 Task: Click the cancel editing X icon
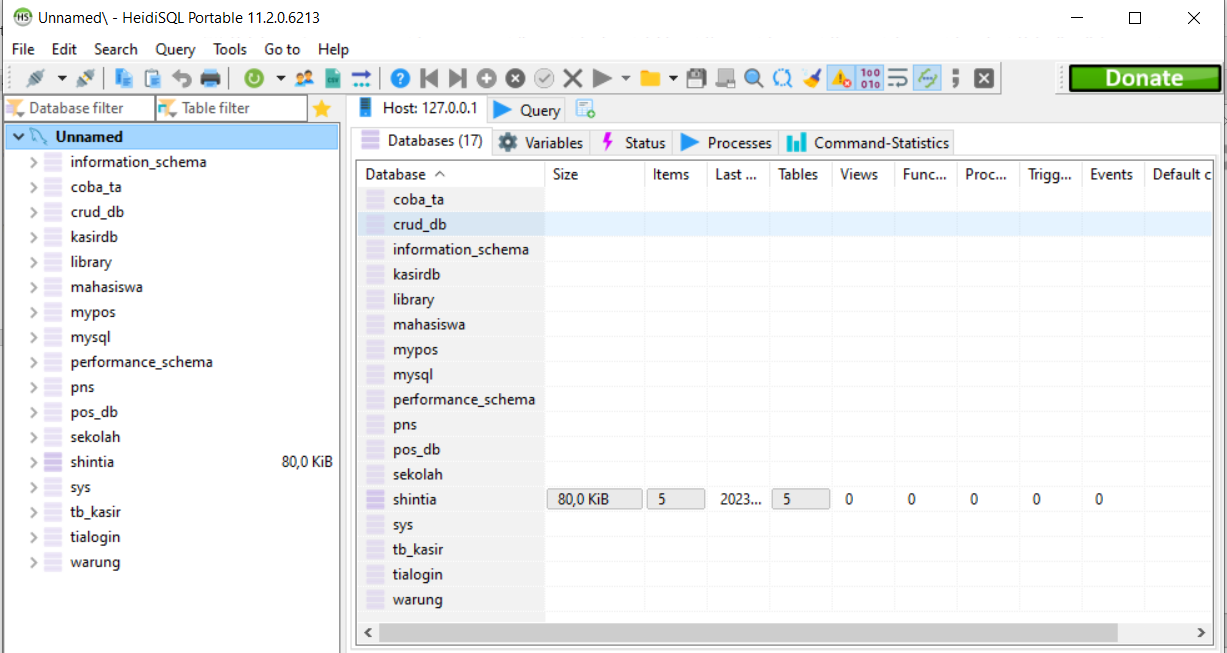573,78
